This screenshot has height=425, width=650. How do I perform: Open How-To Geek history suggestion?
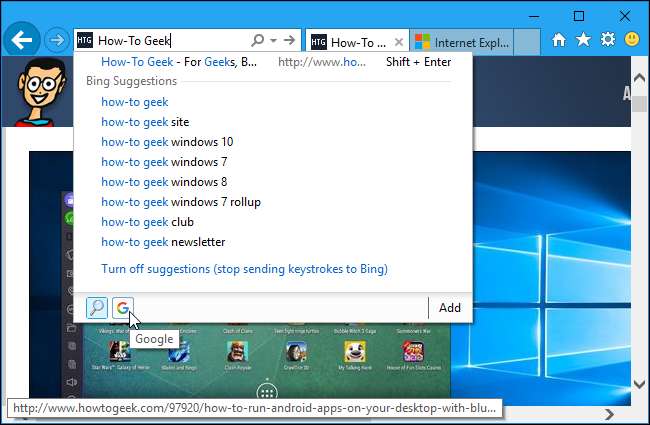click(273, 62)
